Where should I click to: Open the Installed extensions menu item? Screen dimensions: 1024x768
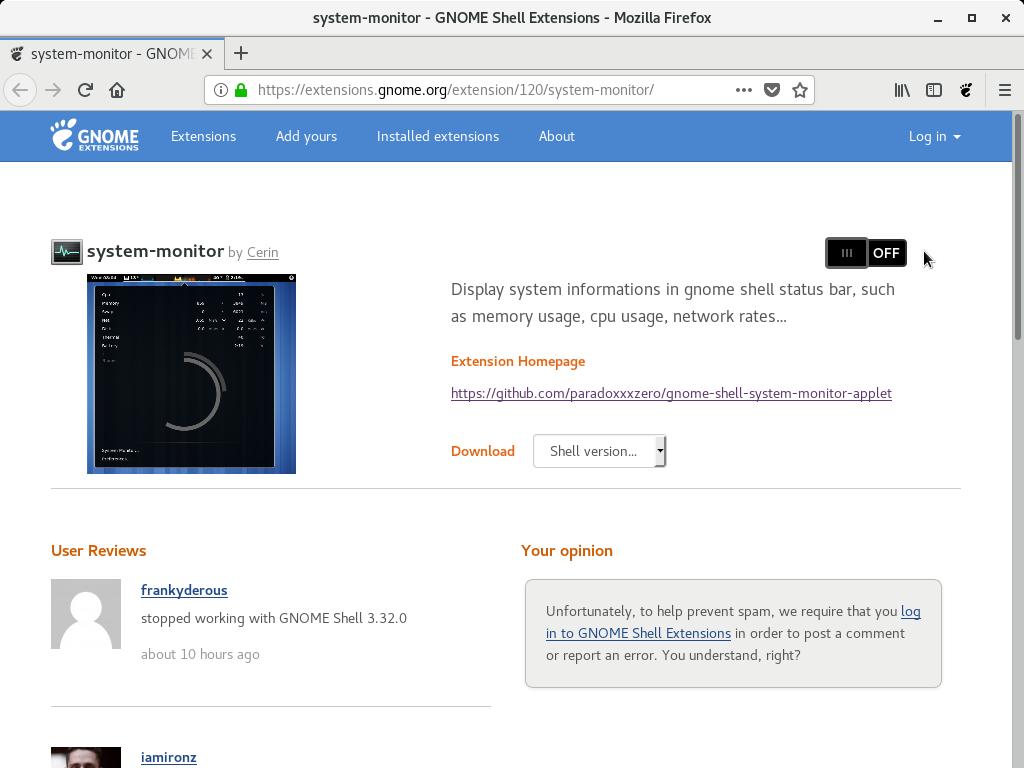(437, 136)
